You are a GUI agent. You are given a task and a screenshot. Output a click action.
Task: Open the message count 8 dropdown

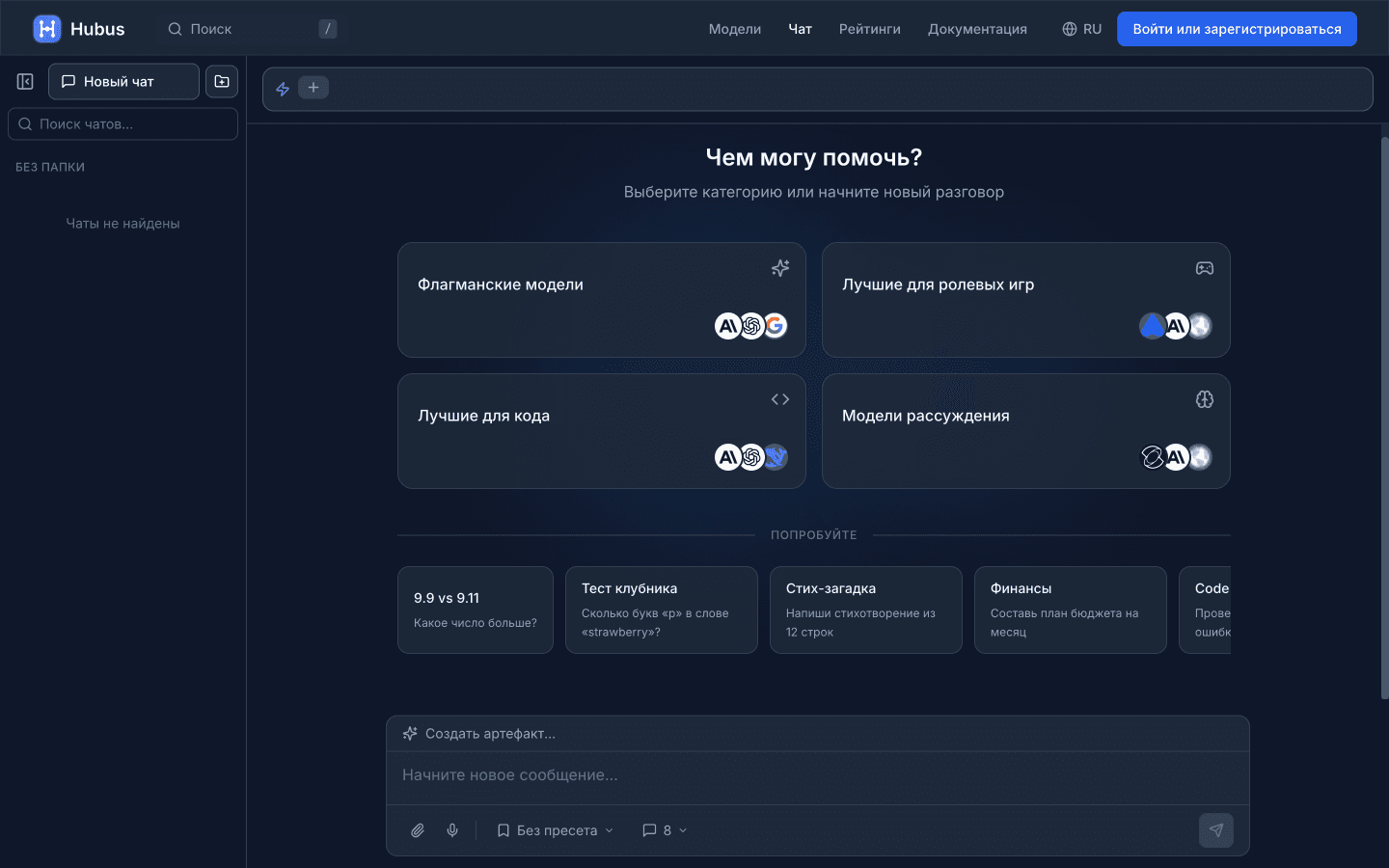click(x=665, y=830)
